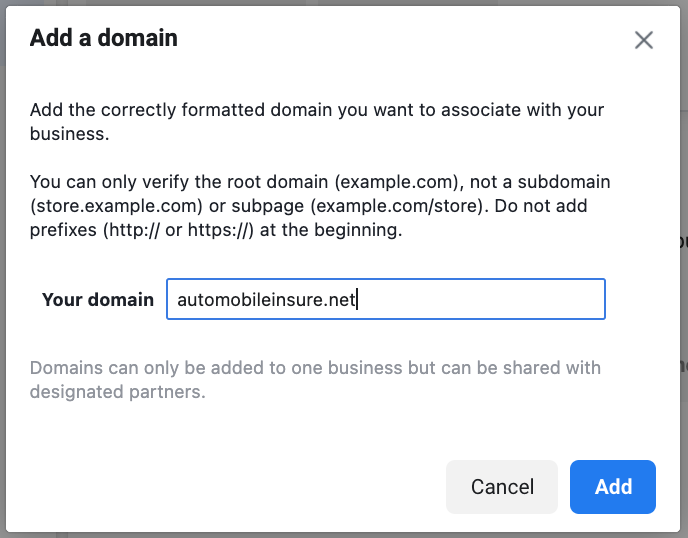This screenshot has width=688, height=538.
Task: Click the 'Add a domain' heading
Action: (x=104, y=38)
